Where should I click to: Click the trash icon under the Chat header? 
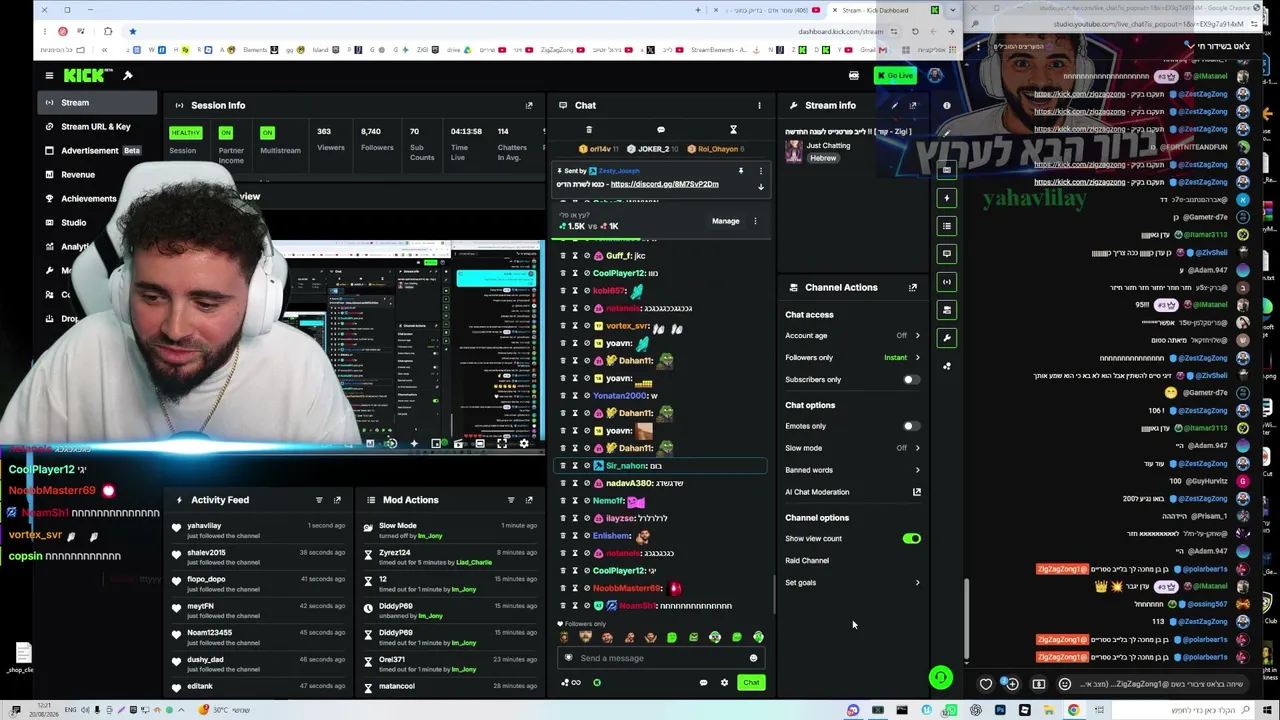click(588, 130)
